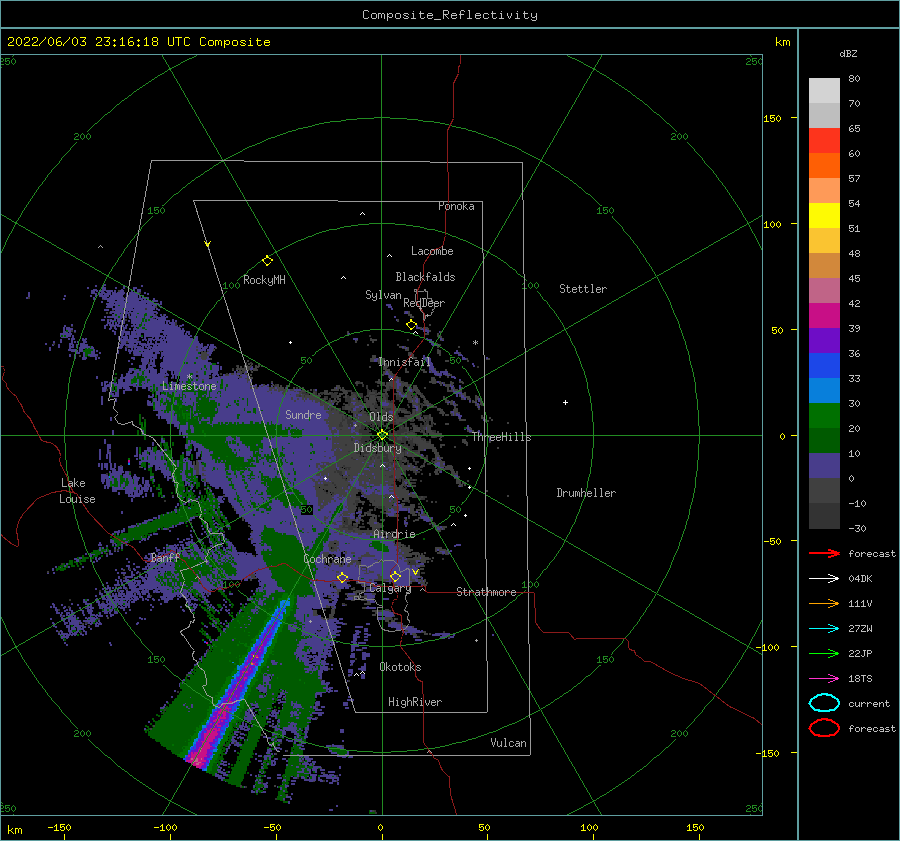
Task: Click the yellow diamond marker below Cochrane
Action: pos(343,577)
